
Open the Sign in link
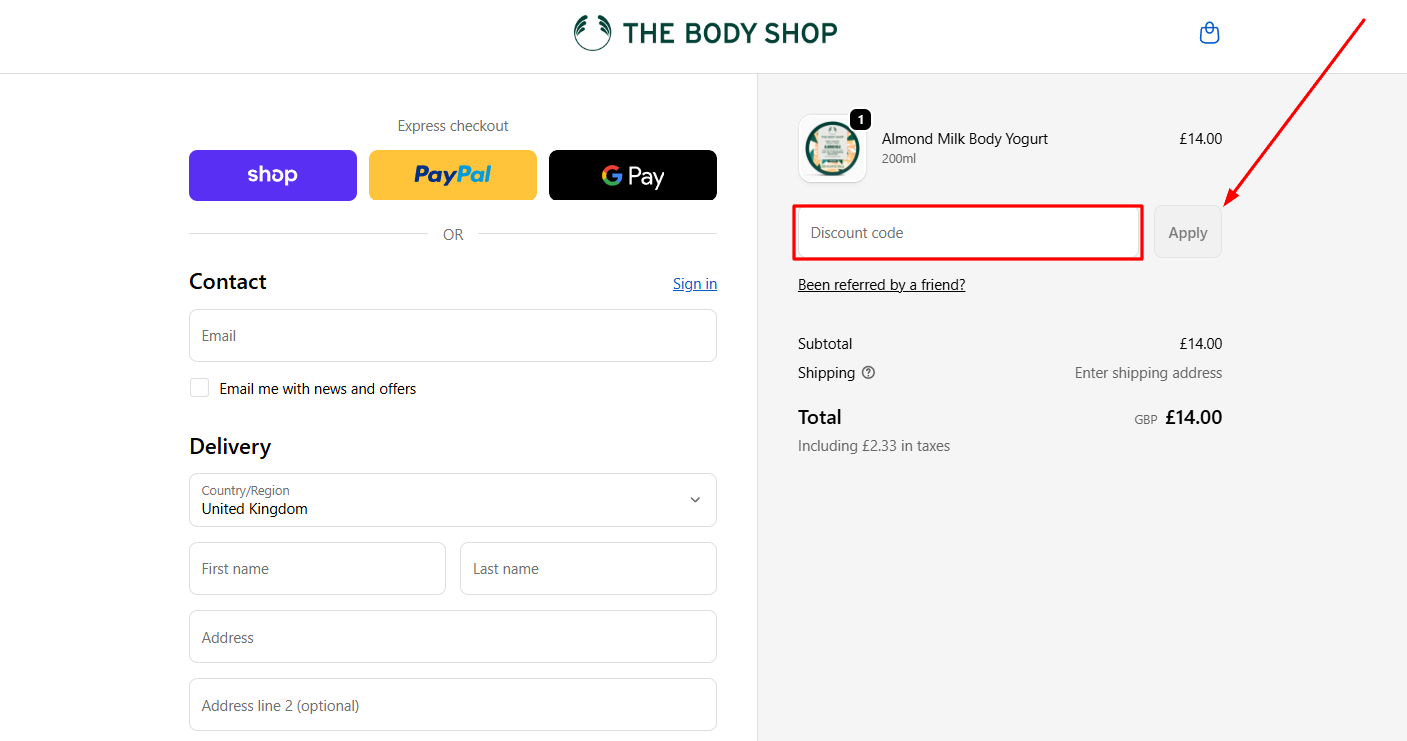point(695,284)
